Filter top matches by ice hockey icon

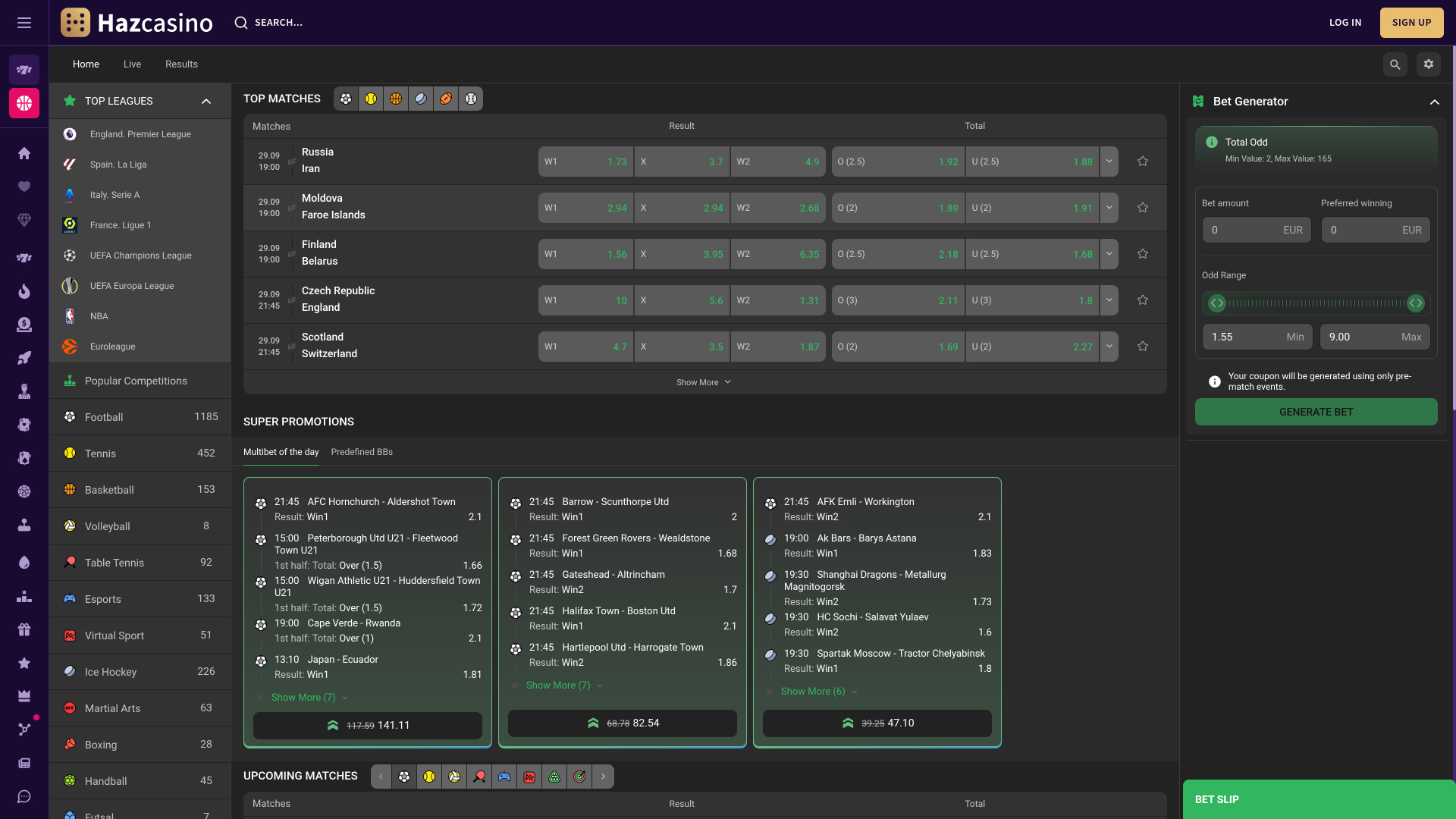(x=421, y=99)
